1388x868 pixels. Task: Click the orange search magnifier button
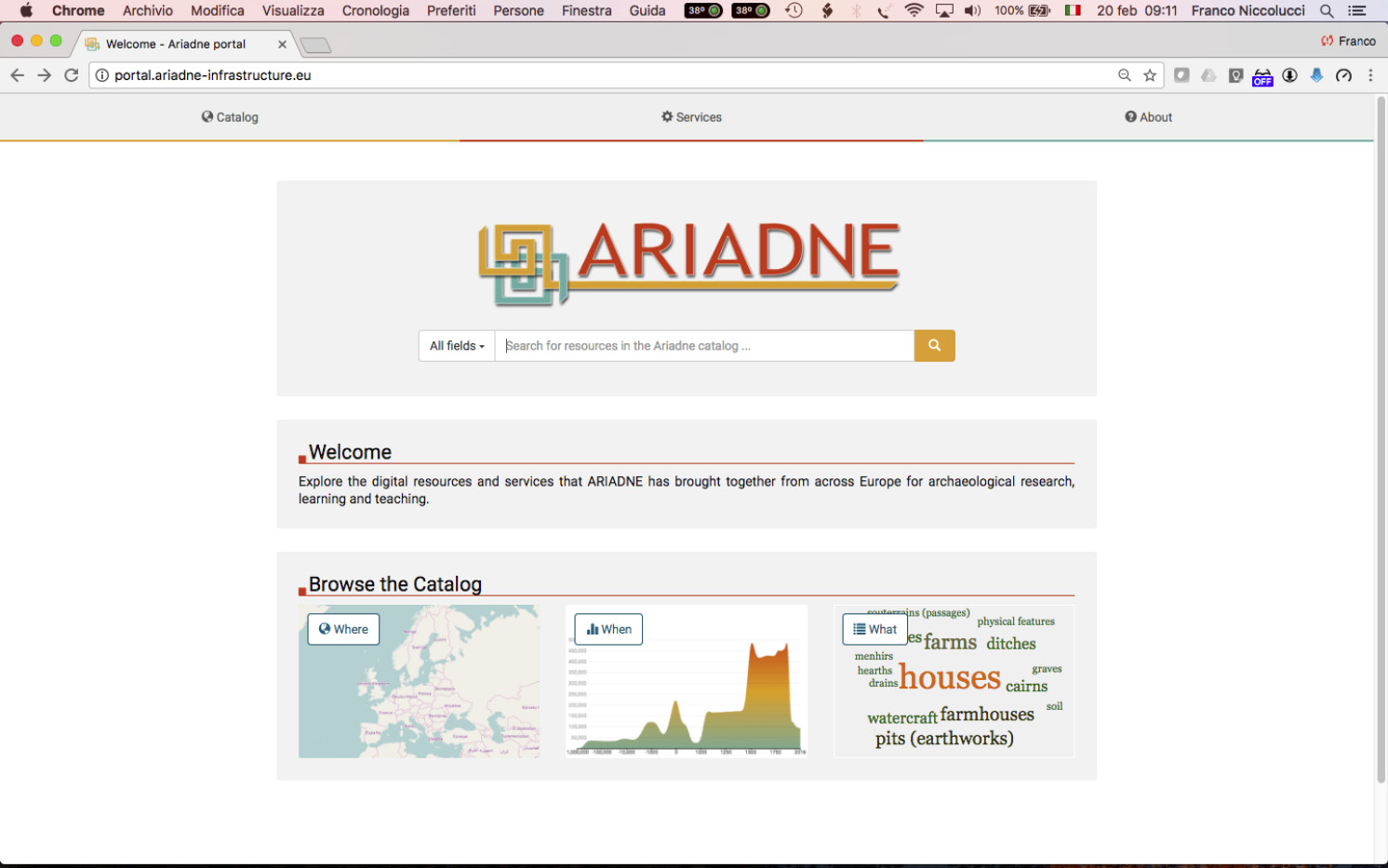click(x=934, y=345)
